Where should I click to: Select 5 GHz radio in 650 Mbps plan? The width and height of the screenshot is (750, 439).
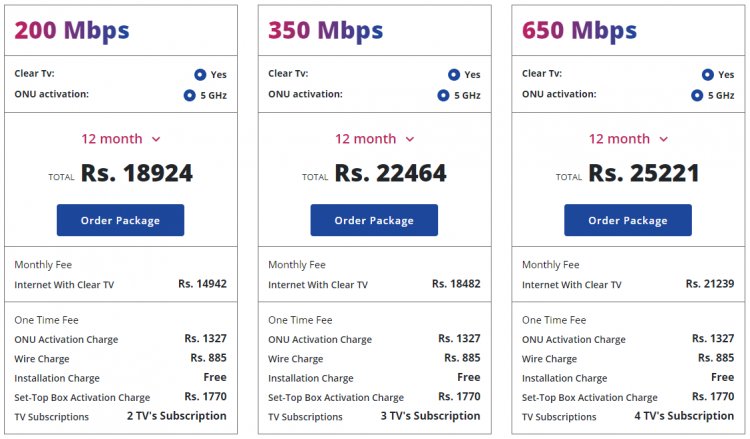[697, 95]
